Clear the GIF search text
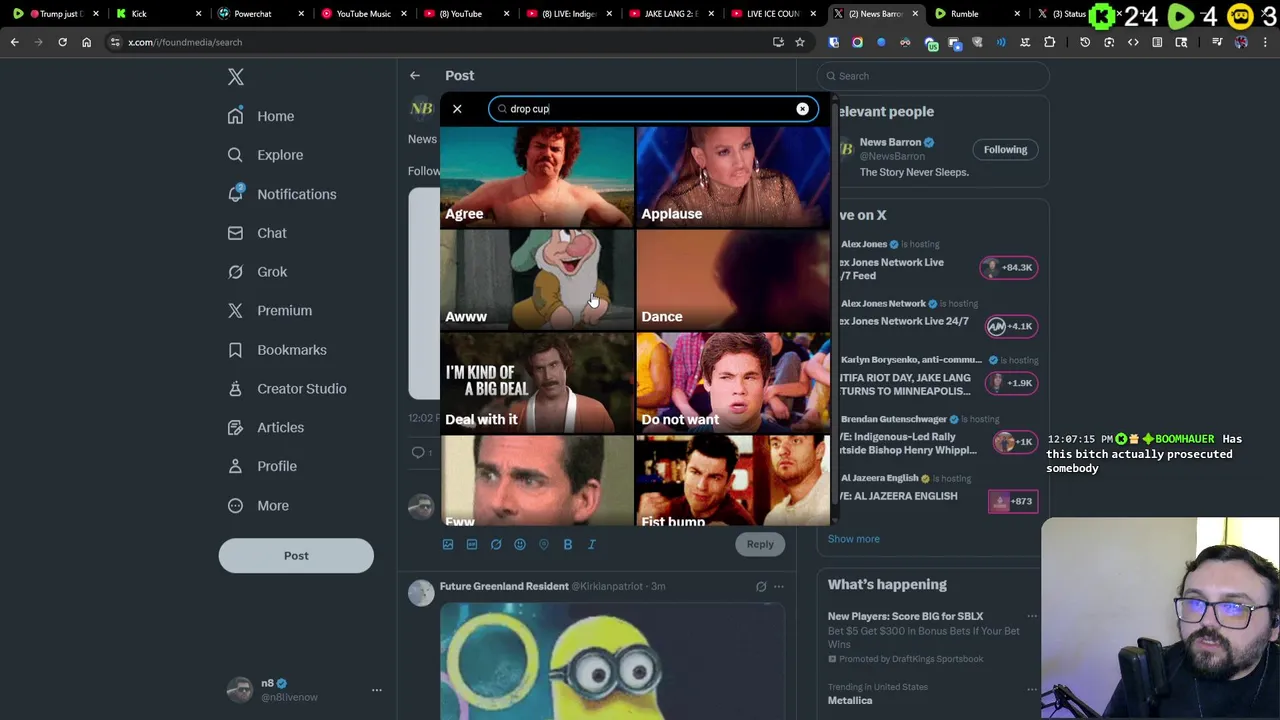Image resolution: width=1280 pixels, height=720 pixels. coord(802,109)
